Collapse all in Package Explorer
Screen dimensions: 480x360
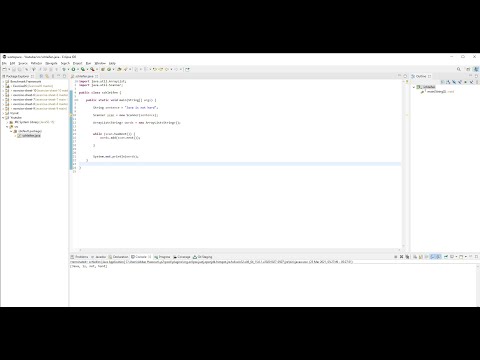point(41,76)
